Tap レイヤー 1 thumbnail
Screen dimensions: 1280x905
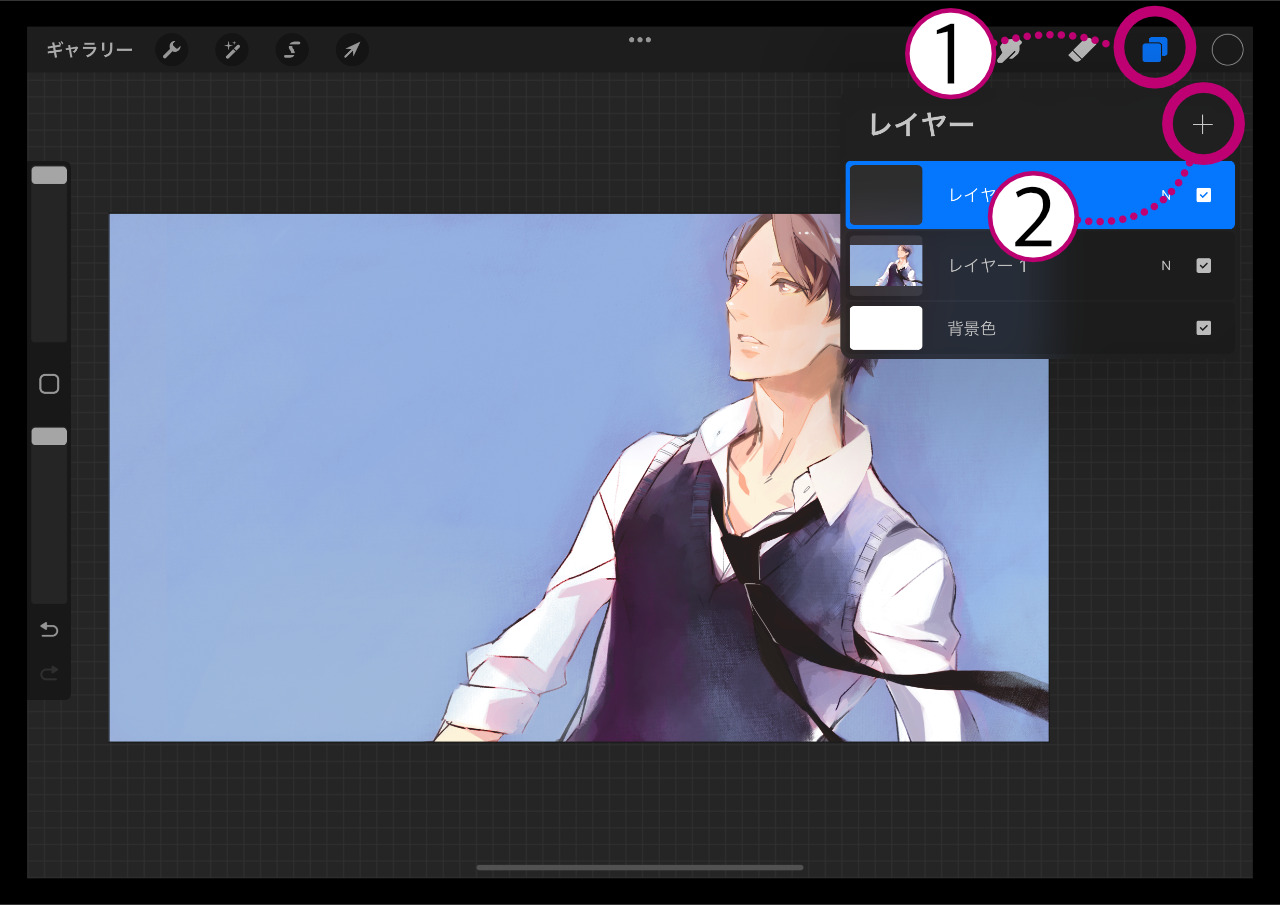(886, 266)
